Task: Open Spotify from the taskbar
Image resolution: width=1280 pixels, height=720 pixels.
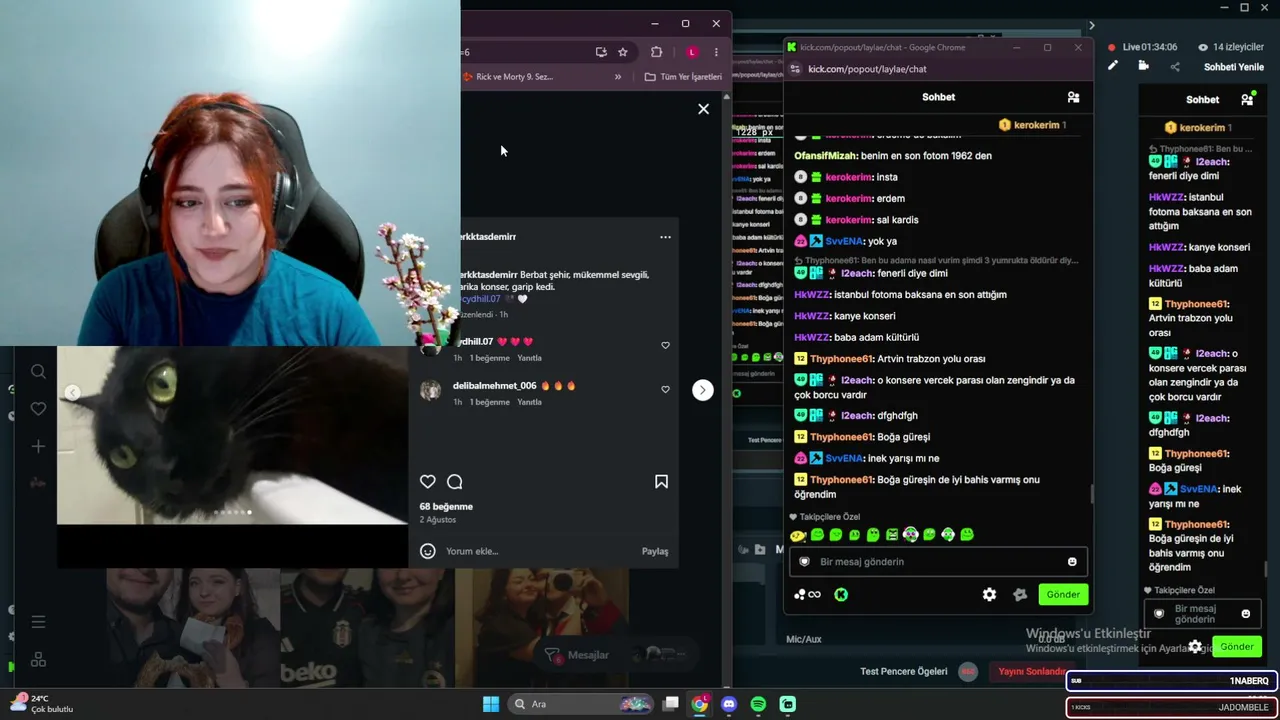Action: point(758,704)
